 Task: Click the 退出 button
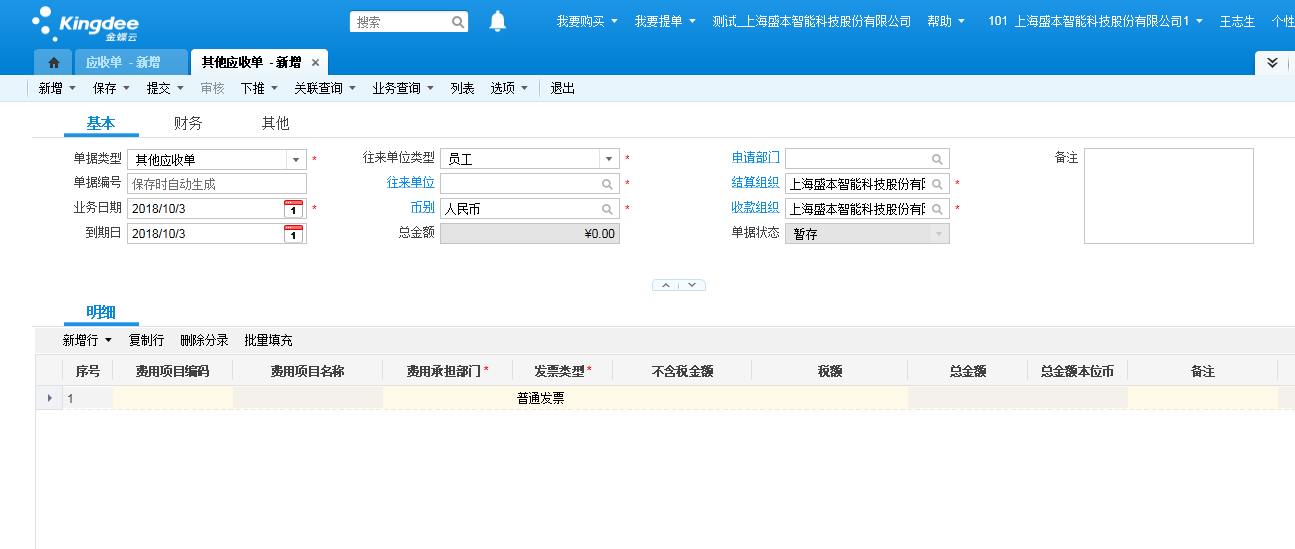tap(563, 88)
